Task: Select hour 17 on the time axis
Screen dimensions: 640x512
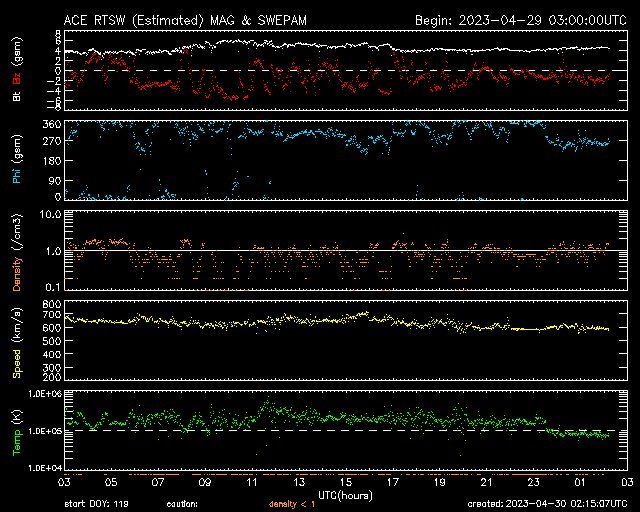Action: click(393, 482)
